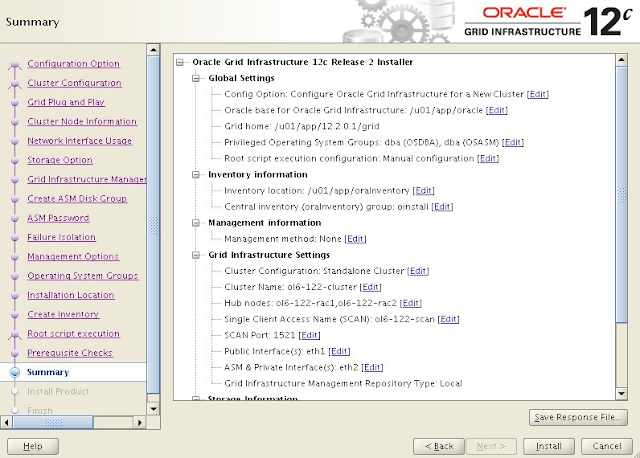Click Install to begin installation
640x458 pixels.
(549, 446)
